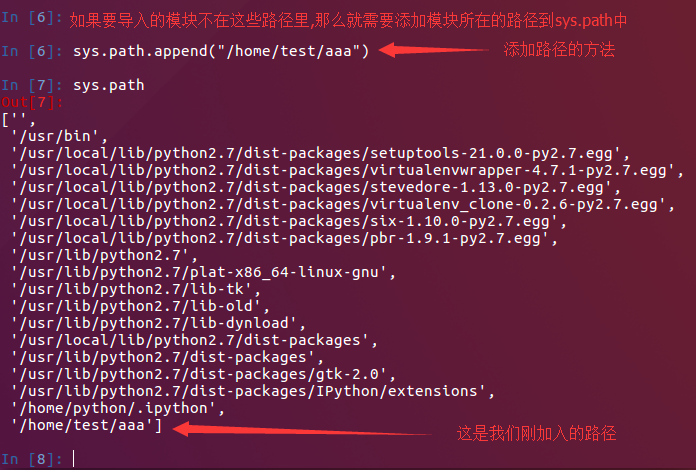Click the plat-x86_64-linux-gnu path line

pos(203,272)
